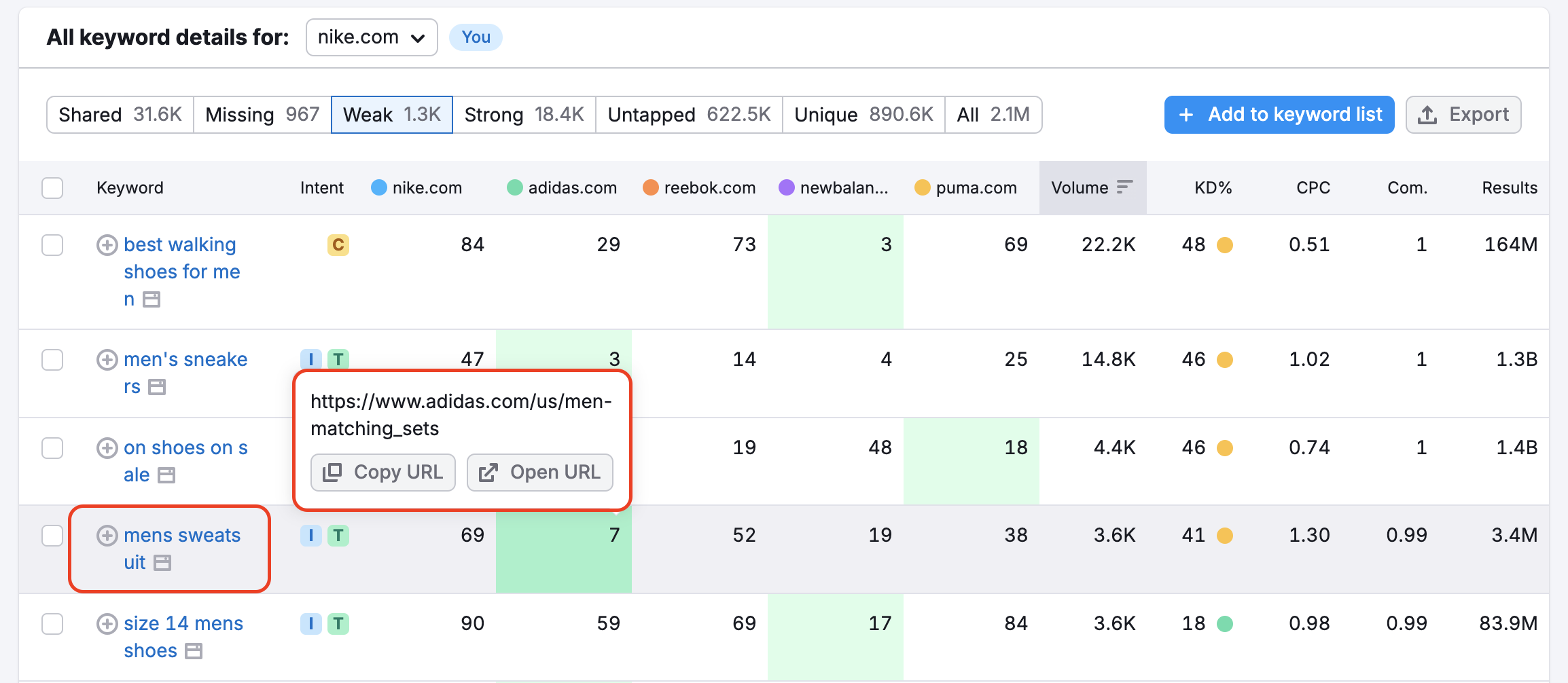Expand the "mens sweatsuit" keyword details

(x=107, y=536)
